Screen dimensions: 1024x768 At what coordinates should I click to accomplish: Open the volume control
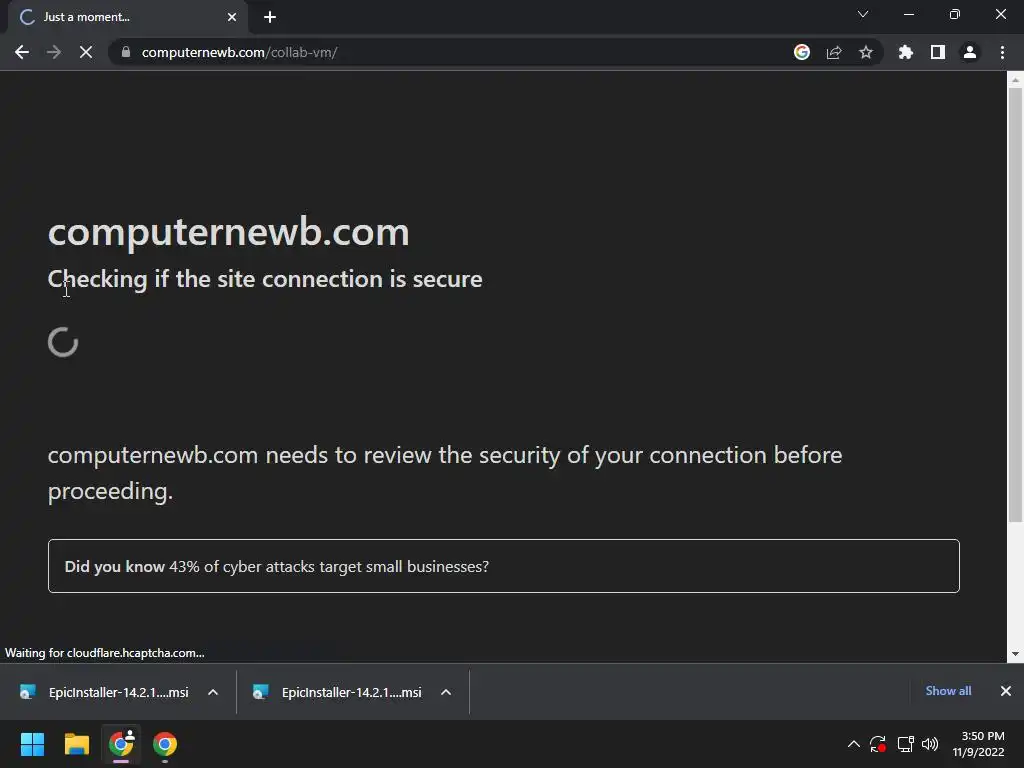[930, 744]
